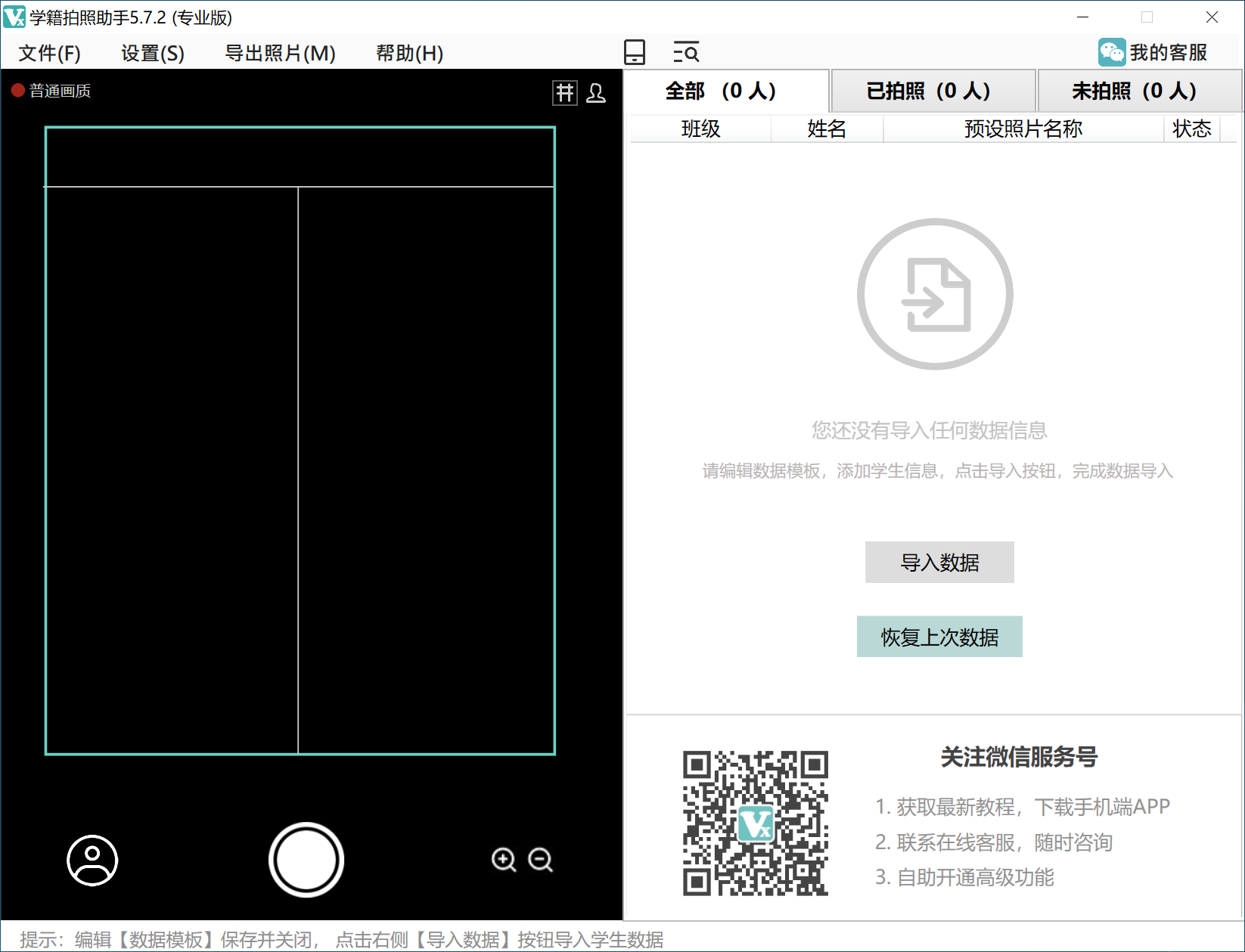Click the zoom in magnifier icon
The image size is (1245, 952).
click(x=504, y=860)
